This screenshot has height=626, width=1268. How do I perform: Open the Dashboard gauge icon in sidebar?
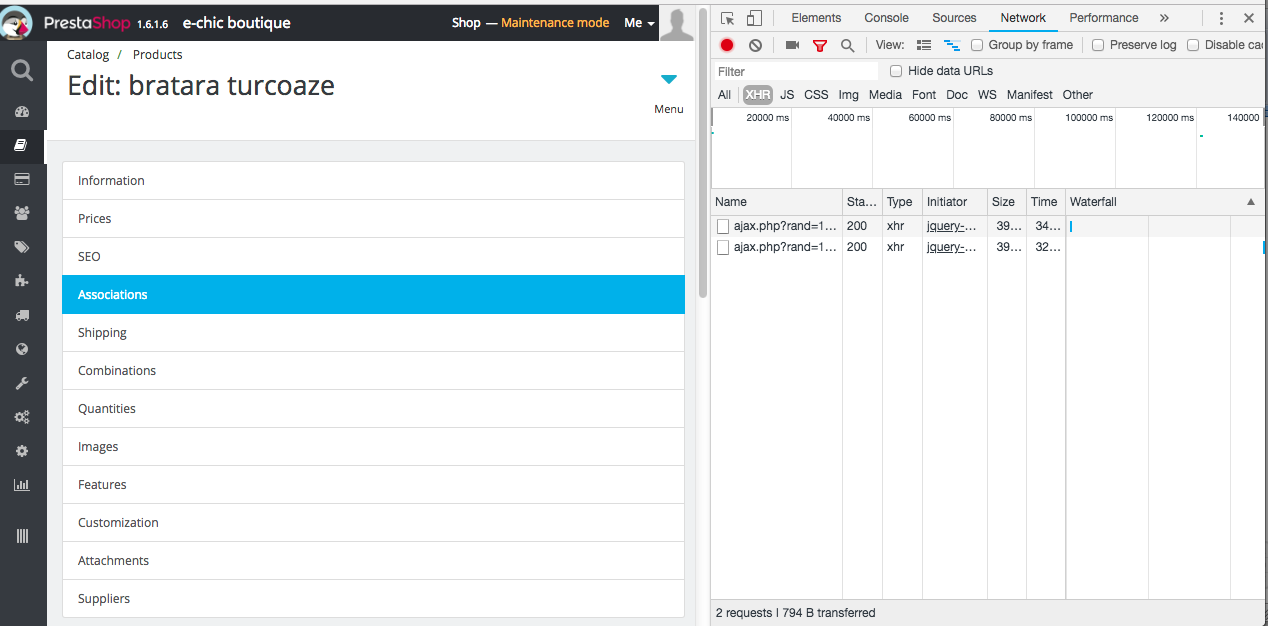coord(22,112)
